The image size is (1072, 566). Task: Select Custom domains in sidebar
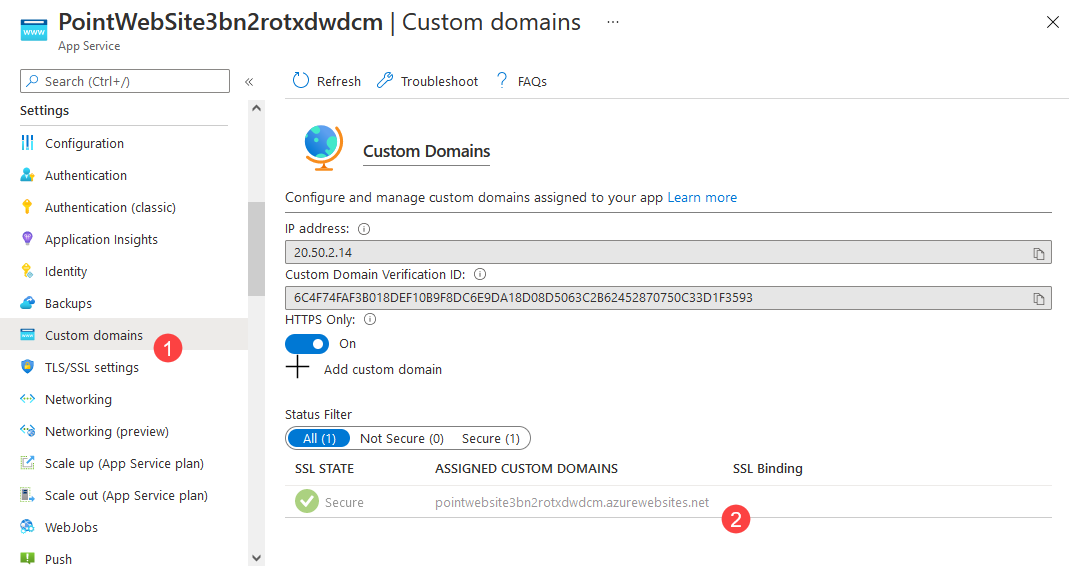(x=124, y=334)
